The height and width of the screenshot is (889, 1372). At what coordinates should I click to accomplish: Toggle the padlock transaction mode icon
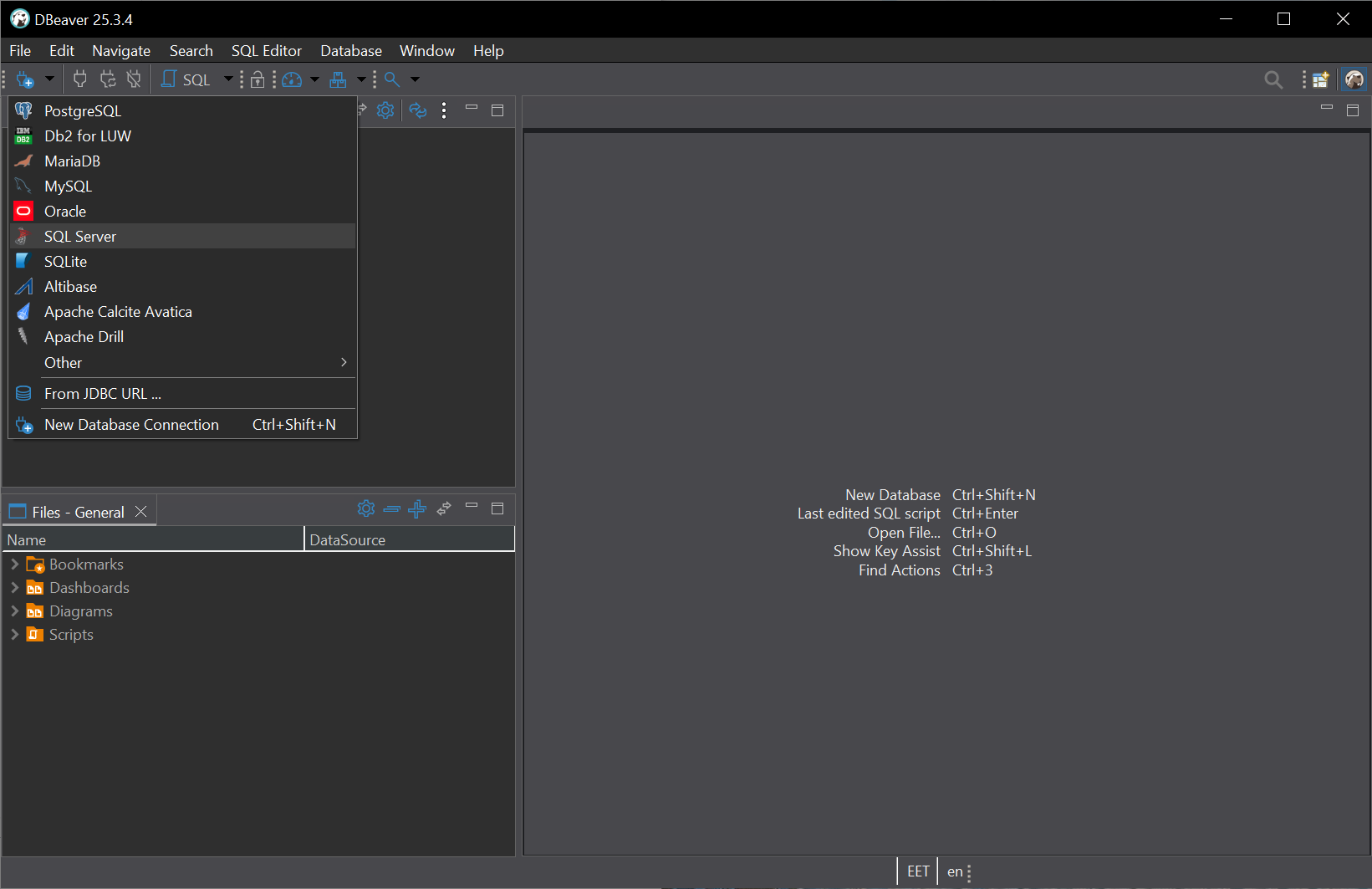coord(258,79)
